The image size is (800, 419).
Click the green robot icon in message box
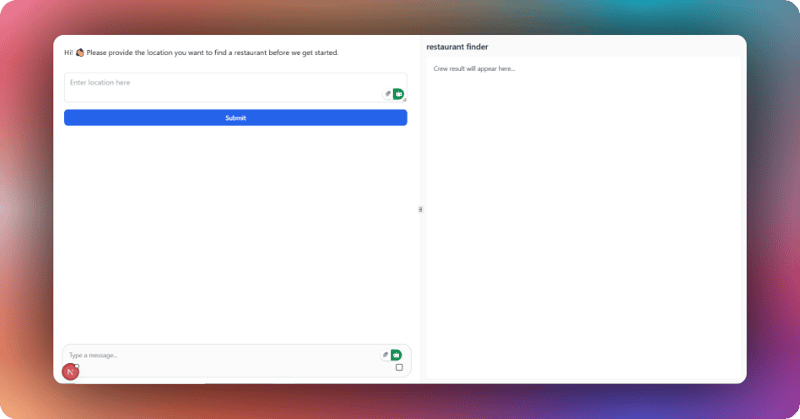point(396,355)
